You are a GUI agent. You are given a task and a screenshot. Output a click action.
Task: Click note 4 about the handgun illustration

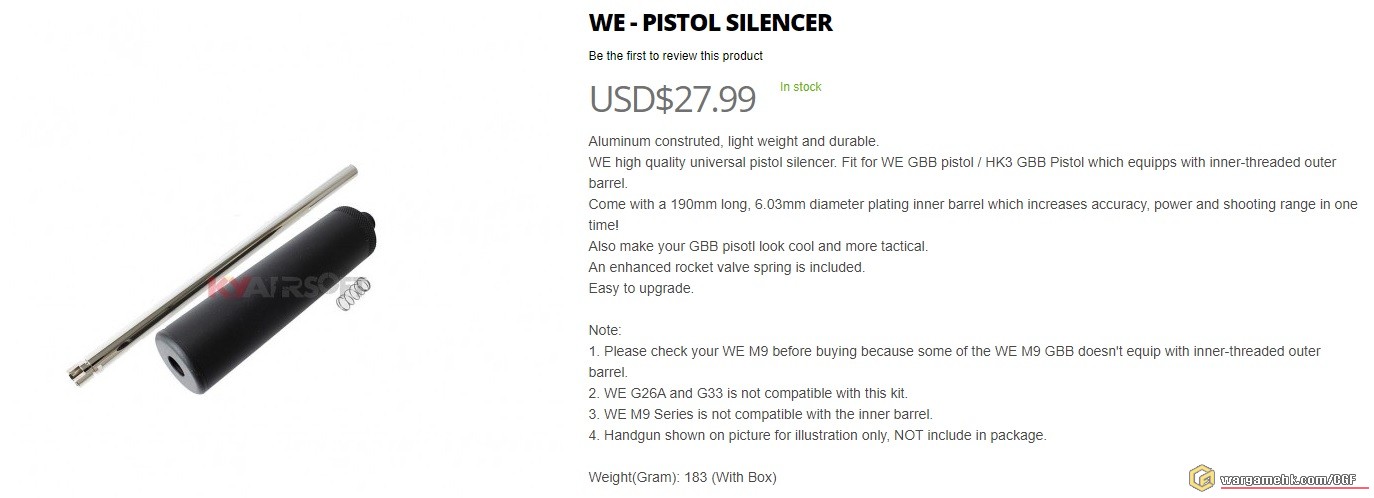pos(817,435)
